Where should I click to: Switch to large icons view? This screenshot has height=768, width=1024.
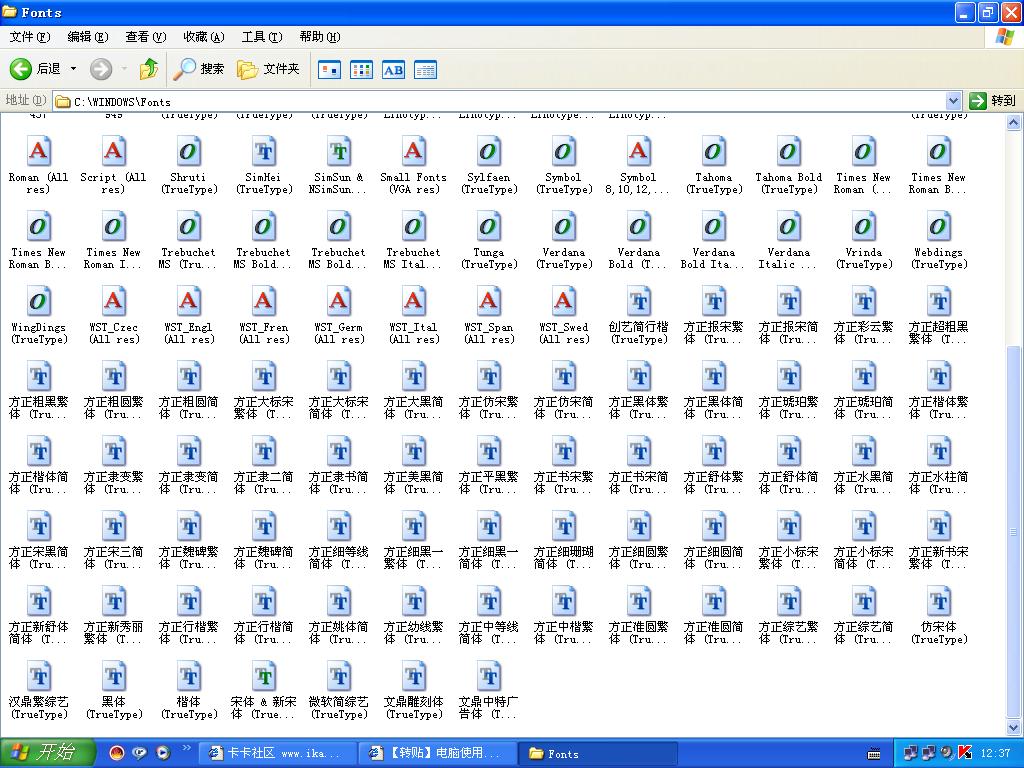click(x=329, y=69)
